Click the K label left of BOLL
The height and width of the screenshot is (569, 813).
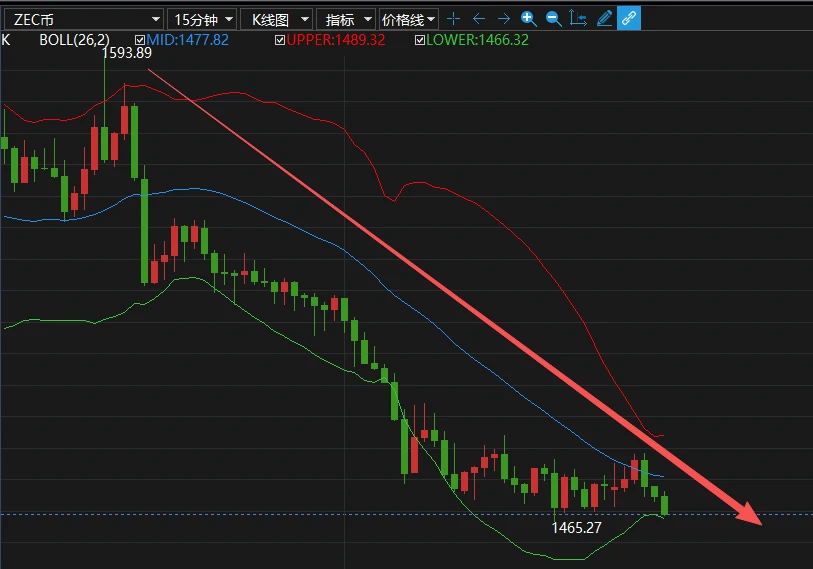6,40
